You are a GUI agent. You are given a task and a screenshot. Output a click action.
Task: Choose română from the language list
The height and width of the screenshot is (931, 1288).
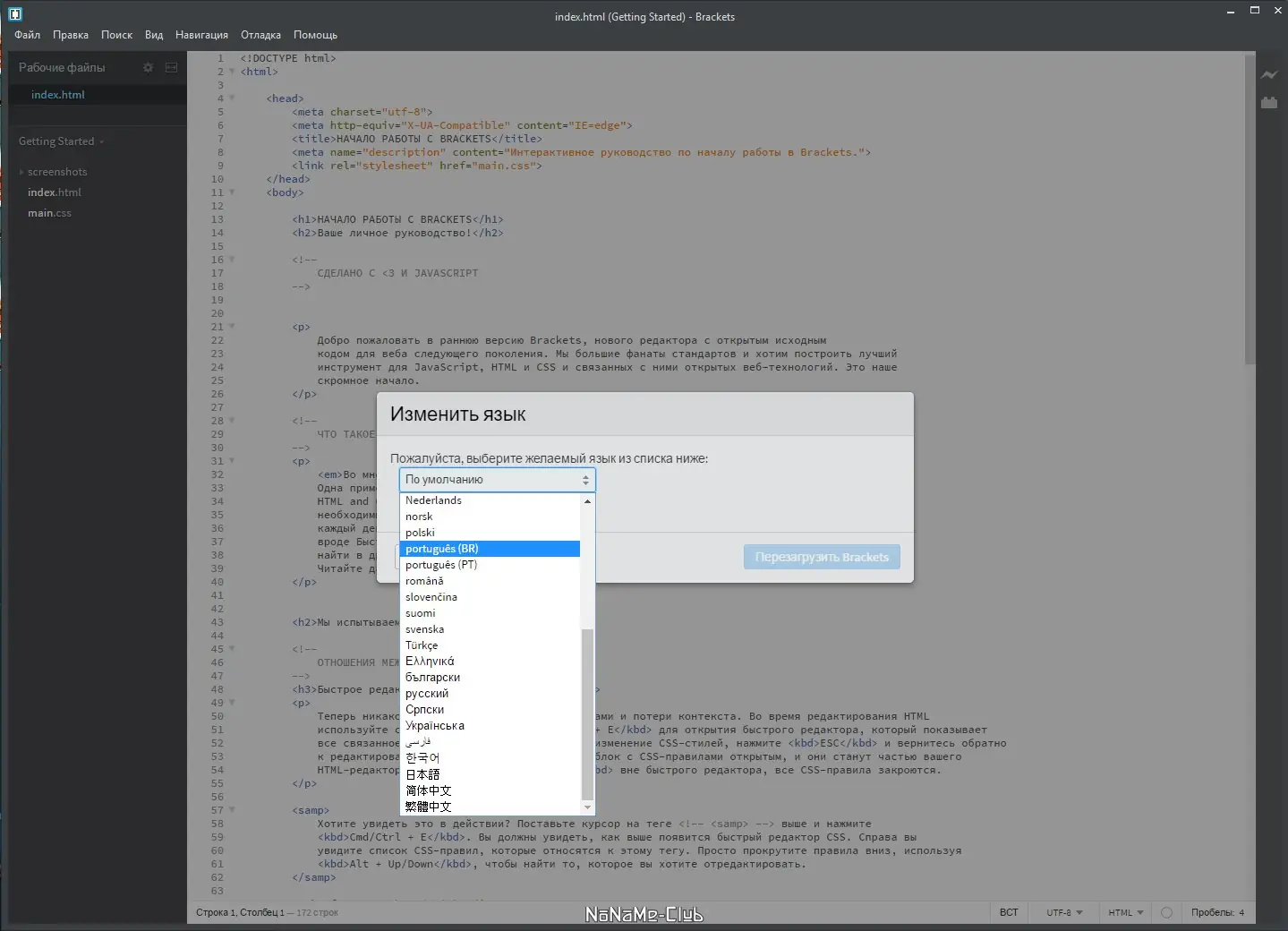(x=490, y=581)
